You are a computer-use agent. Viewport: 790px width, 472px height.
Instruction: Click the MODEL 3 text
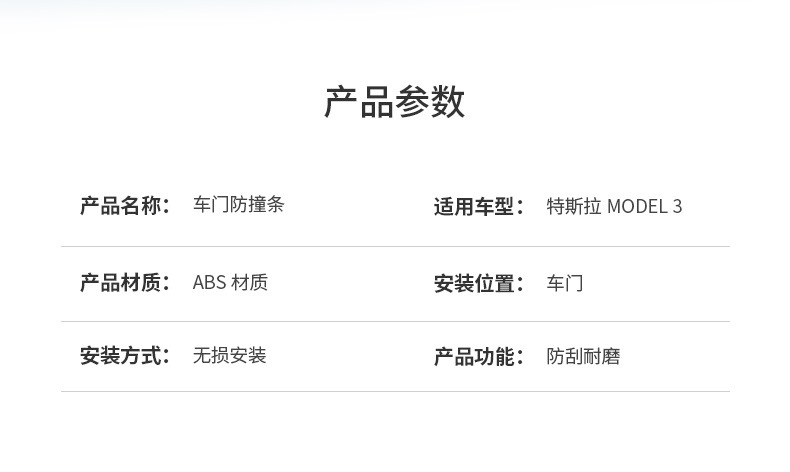[x=644, y=207]
